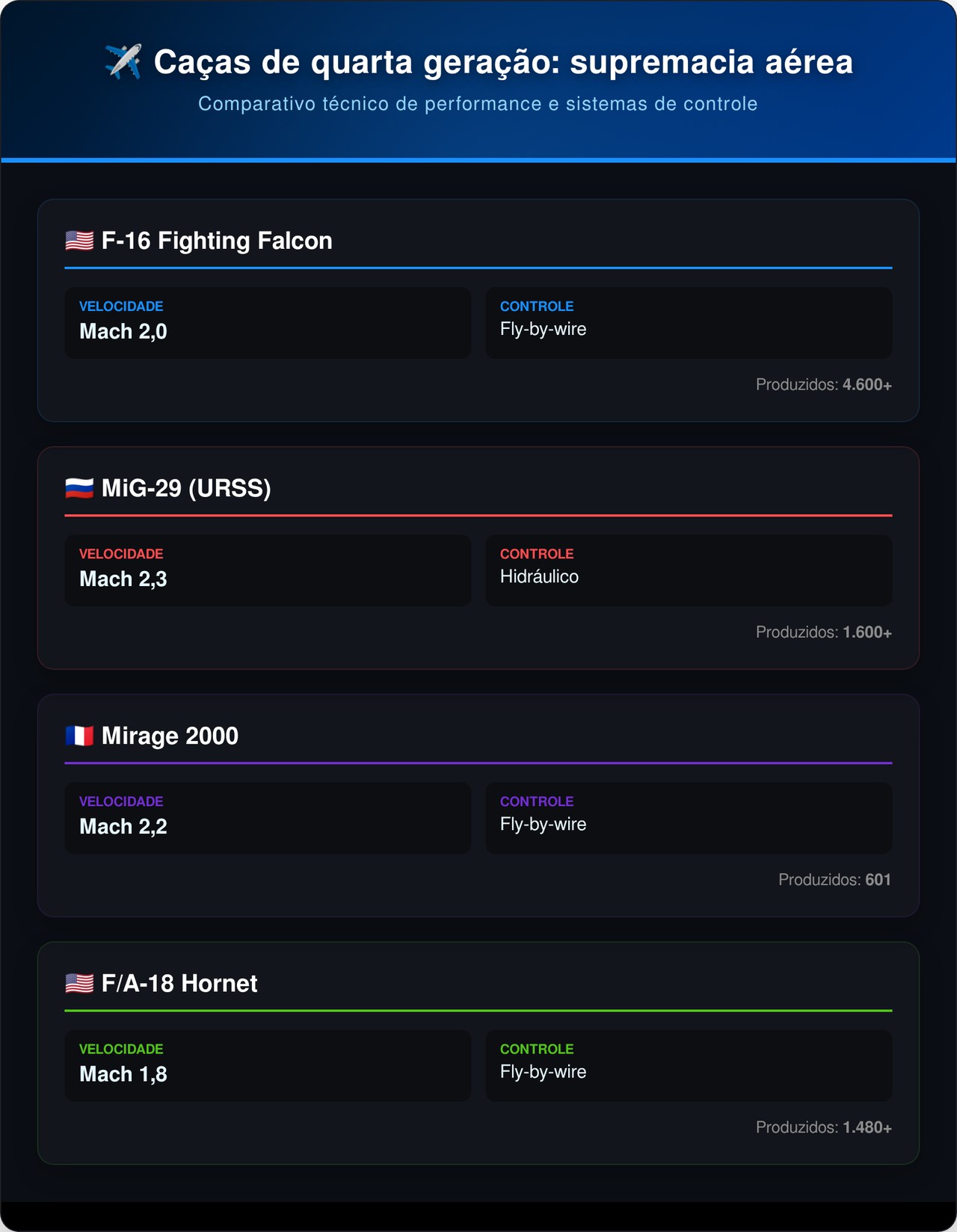Click Produzidos 601 text
Screen dimensions: 957x1232
[834, 880]
